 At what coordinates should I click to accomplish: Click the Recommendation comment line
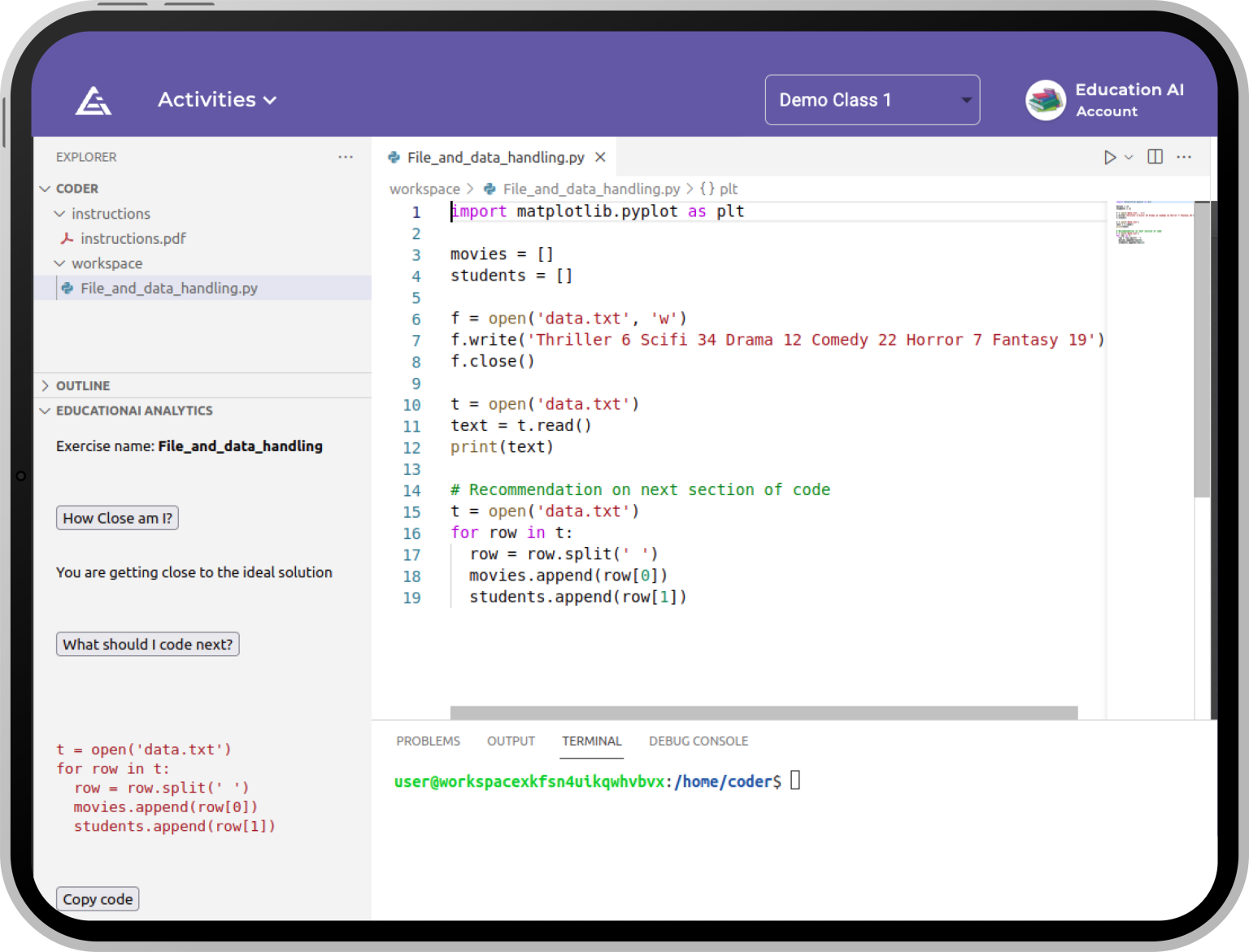click(641, 490)
